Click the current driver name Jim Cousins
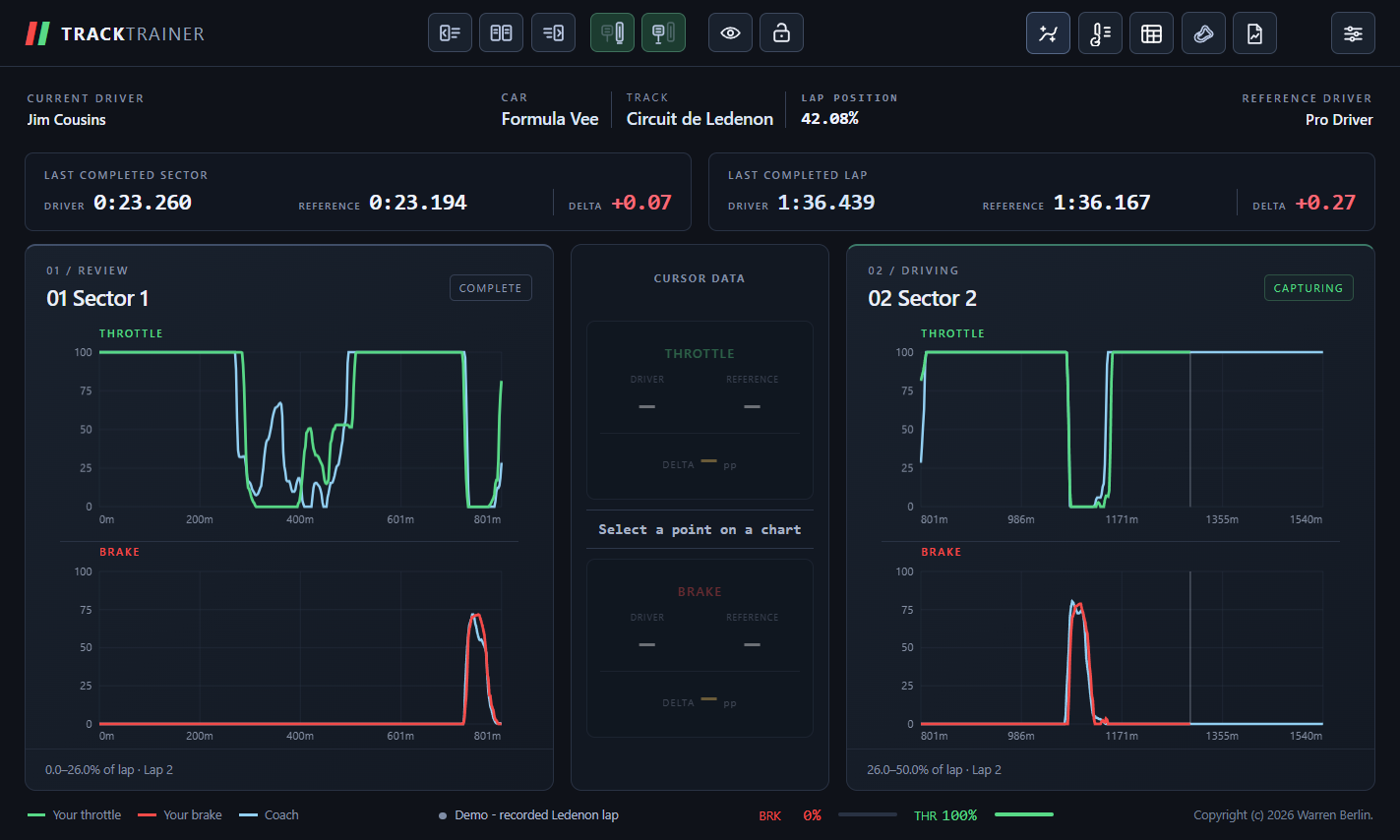Viewport: 1400px width, 840px height. click(x=66, y=120)
